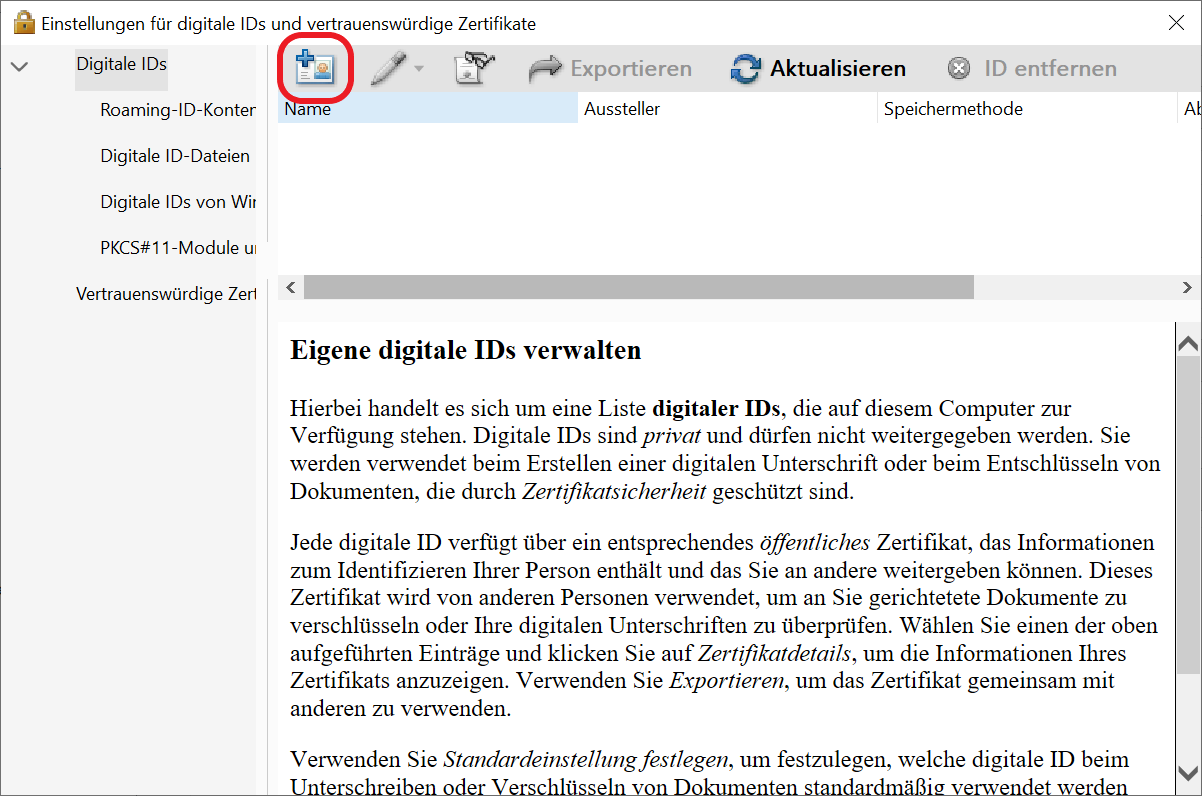This screenshot has height=796, width=1202.
Task: Click the Add ID icon
Action: point(314,68)
